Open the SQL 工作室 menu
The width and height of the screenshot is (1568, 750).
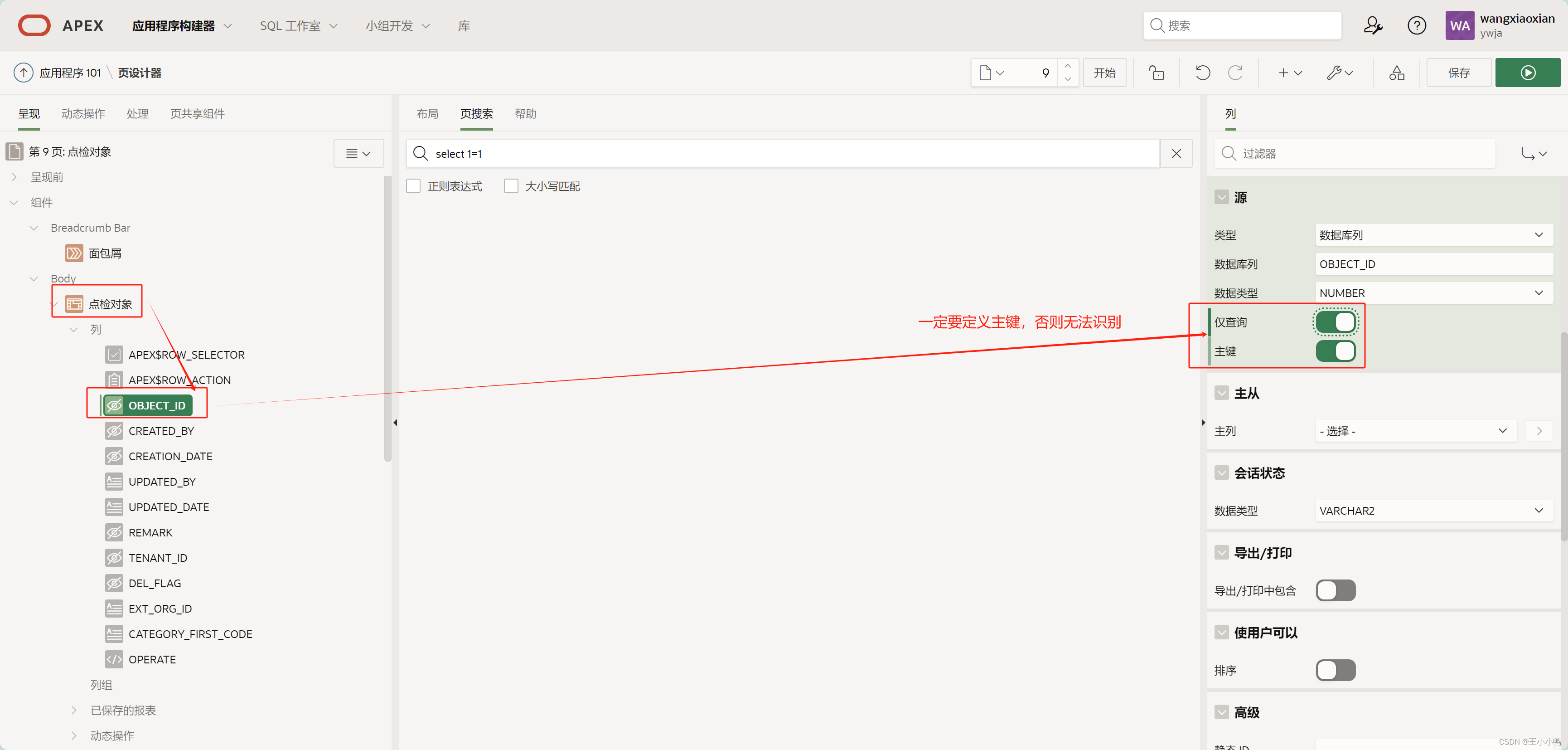(x=298, y=25)
